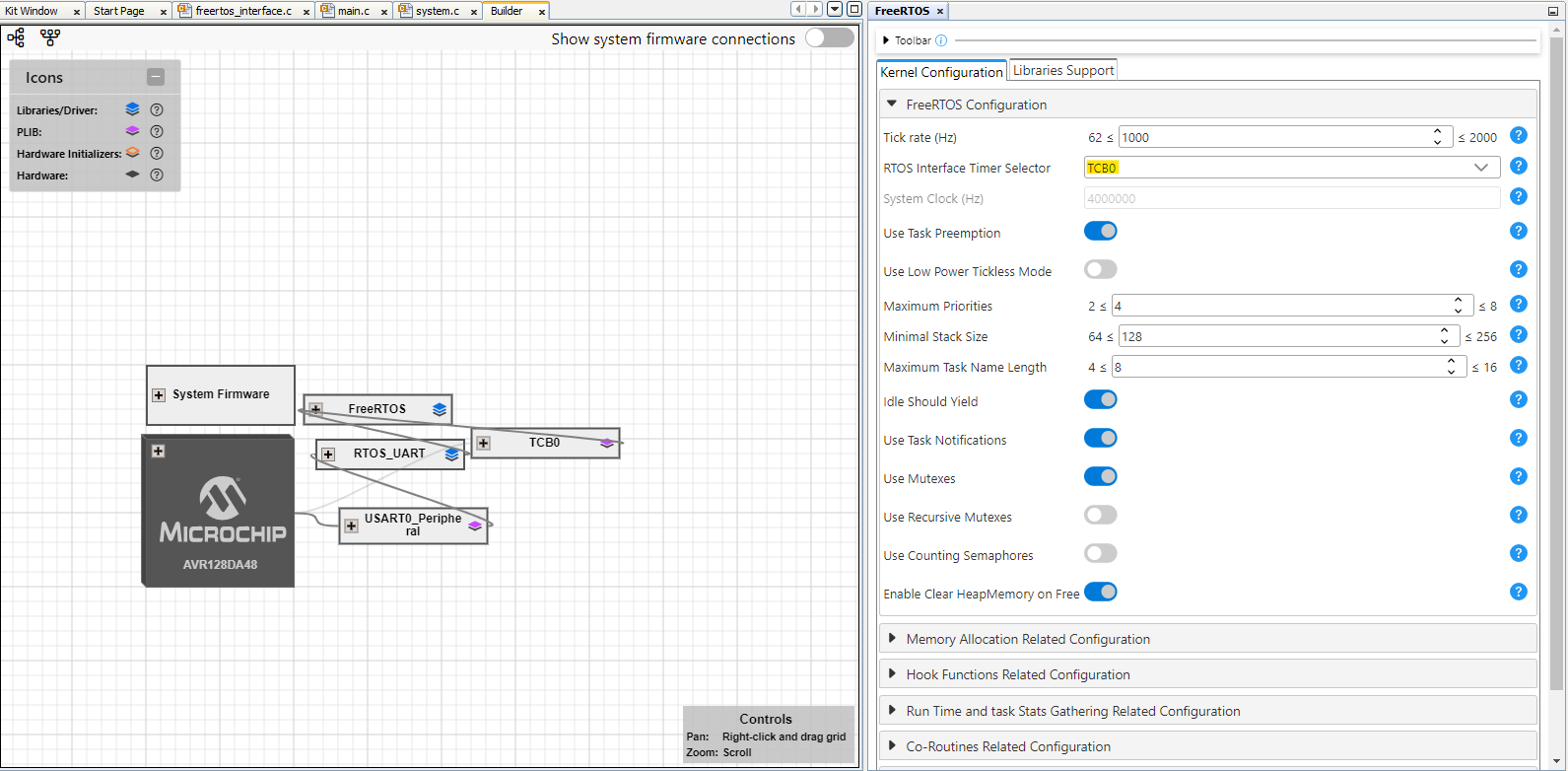1568x771 pixels.
Task: Expand Hook Functions Related Configuration
Action: click(x=892, y=673)
